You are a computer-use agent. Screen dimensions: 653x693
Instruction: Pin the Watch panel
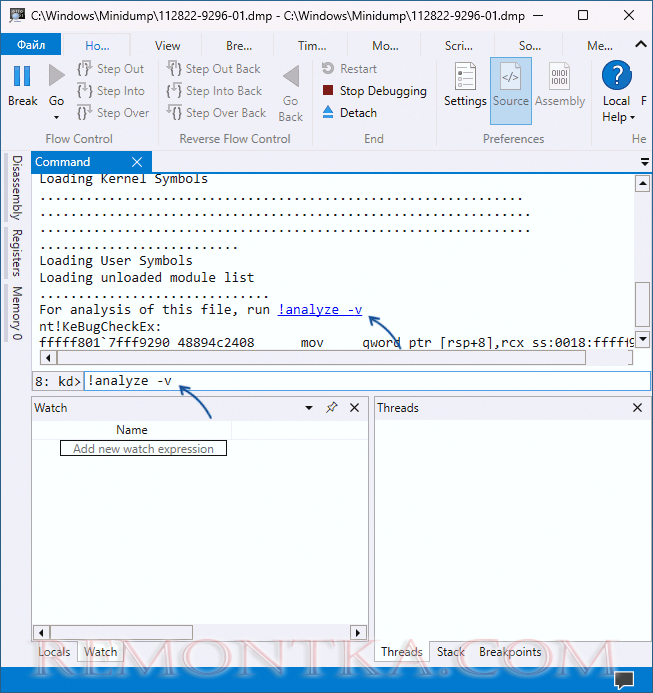click(x=332, y=407)
